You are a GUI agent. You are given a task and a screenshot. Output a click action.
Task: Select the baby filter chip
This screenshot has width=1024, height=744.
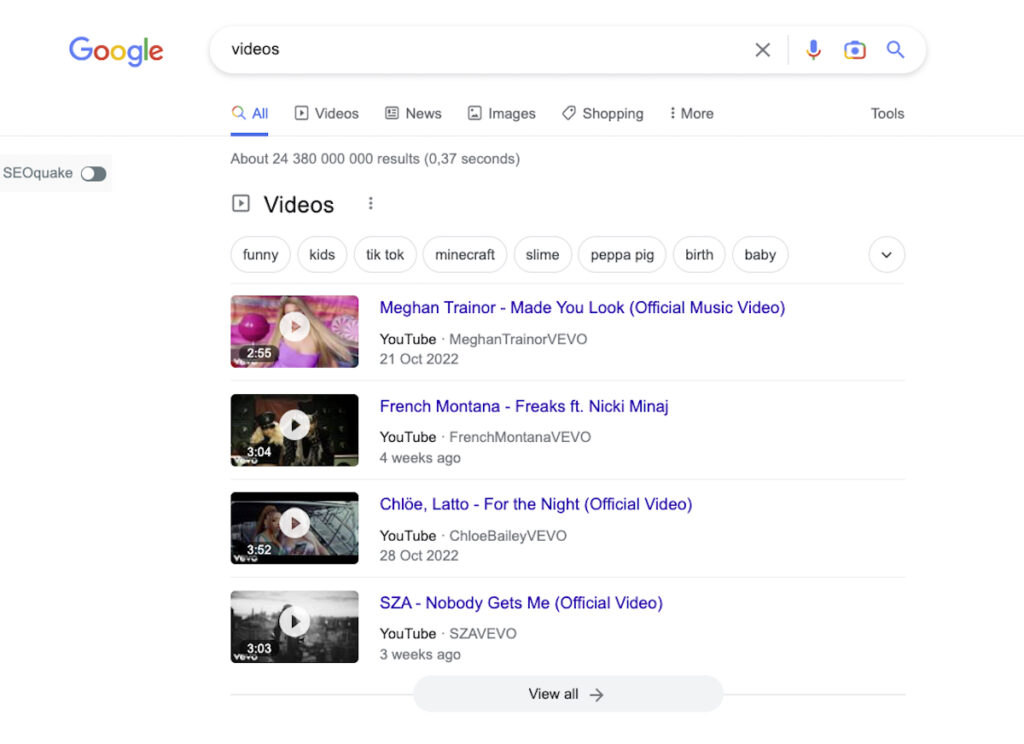760,255
